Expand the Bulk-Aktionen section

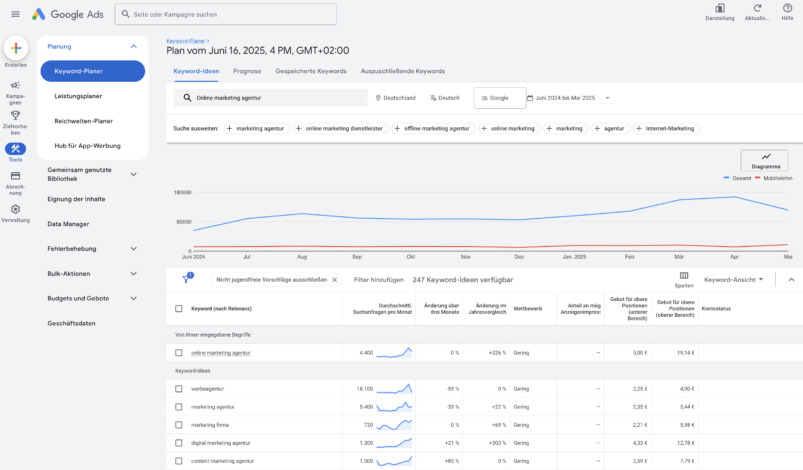[x=134, y=273]
